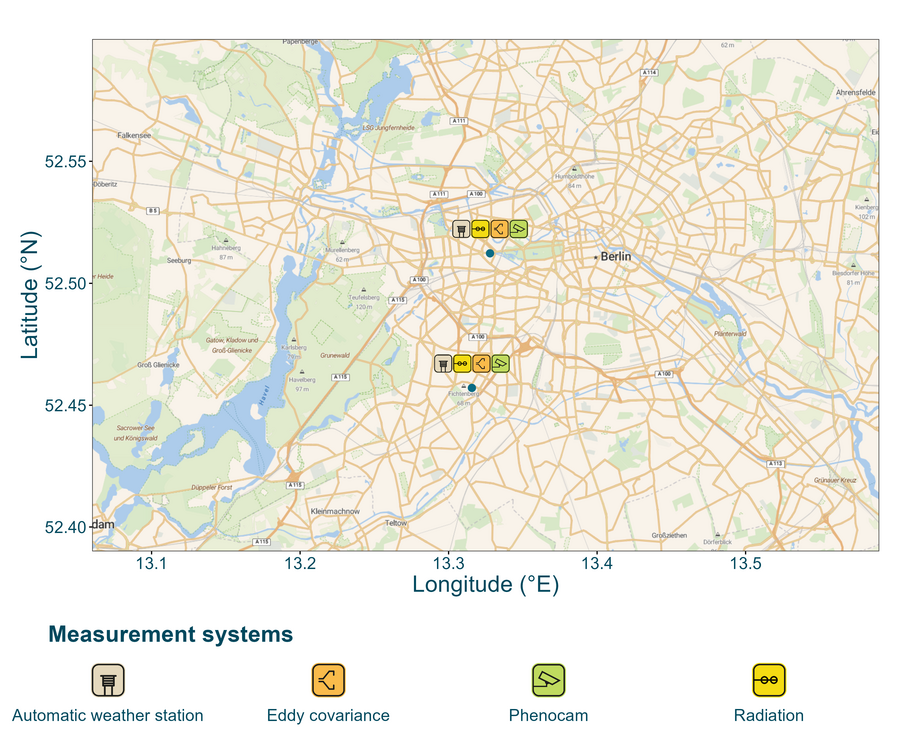Click the 13.4 longitude tick label
Viewport: 900px width, 750px height.
click(597, 564)
